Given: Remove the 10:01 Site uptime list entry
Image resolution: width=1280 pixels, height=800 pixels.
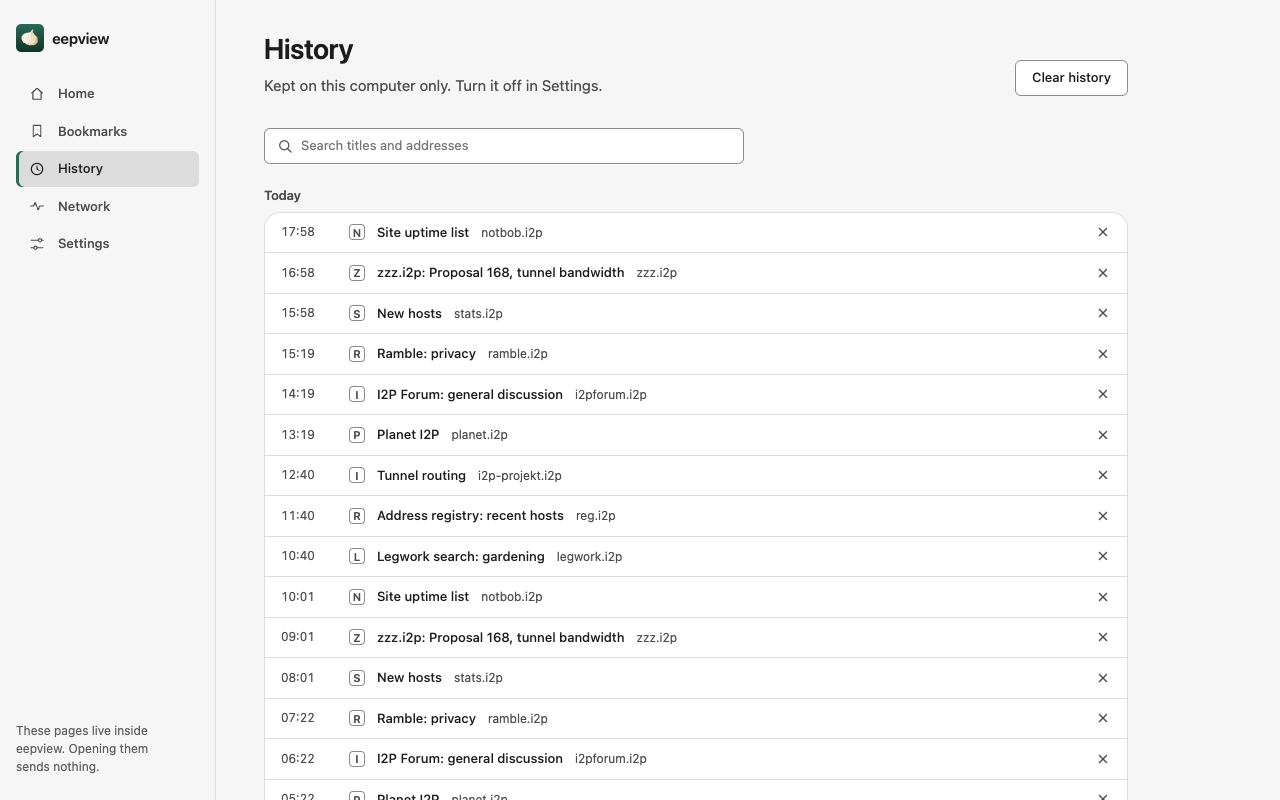Looking at the screenshot, I should (1103, 597).
